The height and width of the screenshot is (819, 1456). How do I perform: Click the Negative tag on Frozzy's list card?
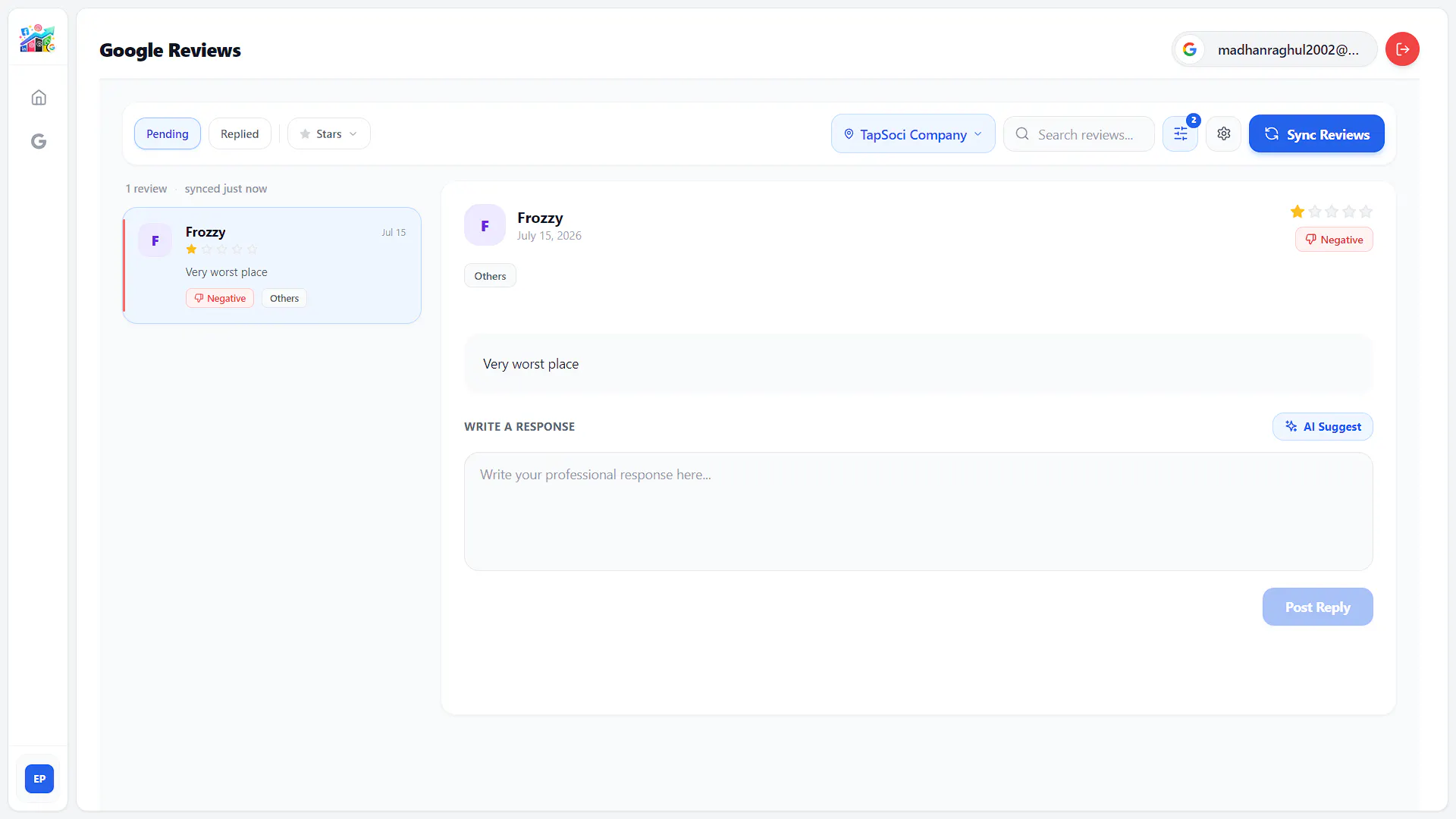coord(220,298)
